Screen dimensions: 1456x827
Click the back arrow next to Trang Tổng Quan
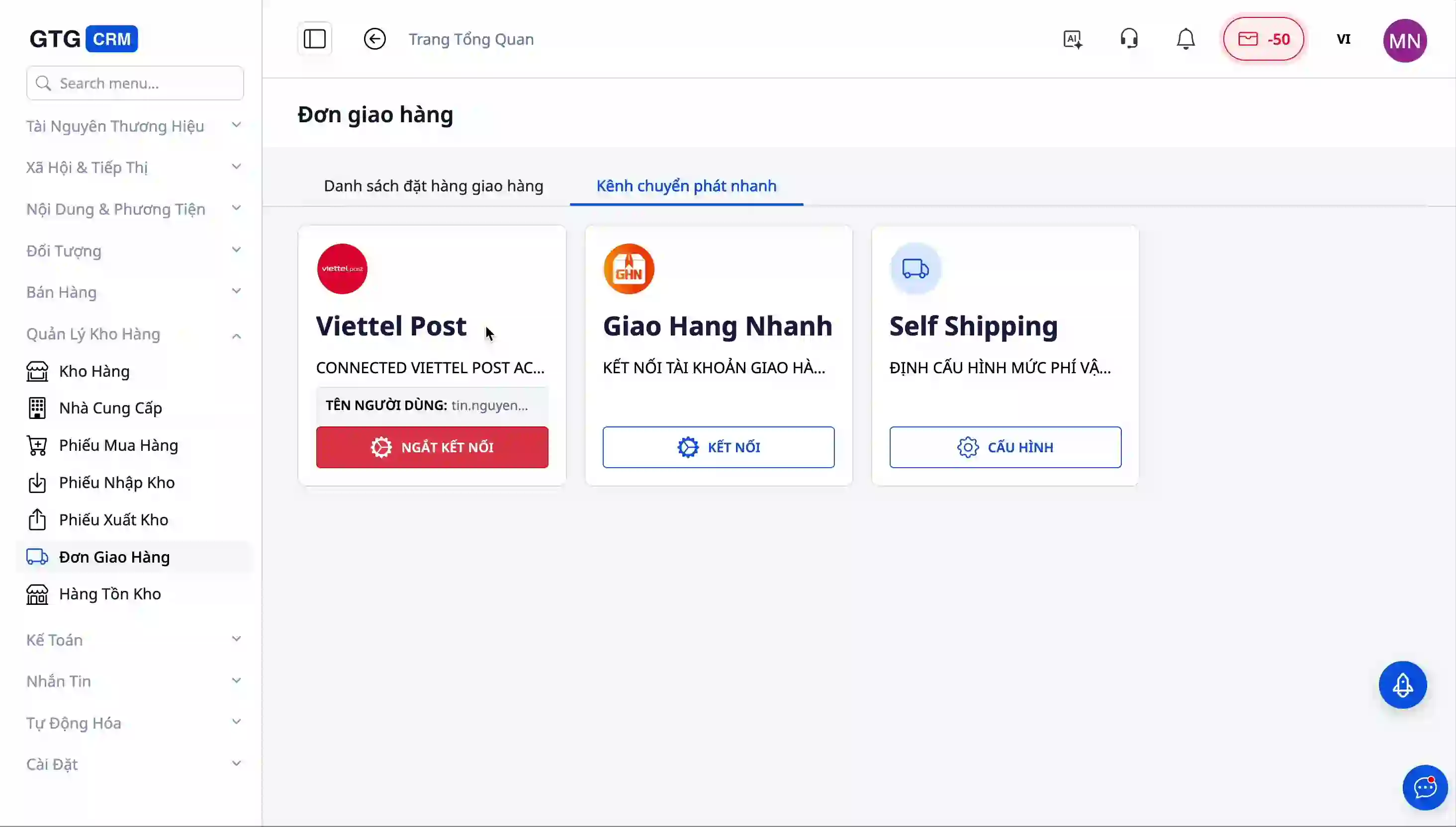tap(374, 39)
